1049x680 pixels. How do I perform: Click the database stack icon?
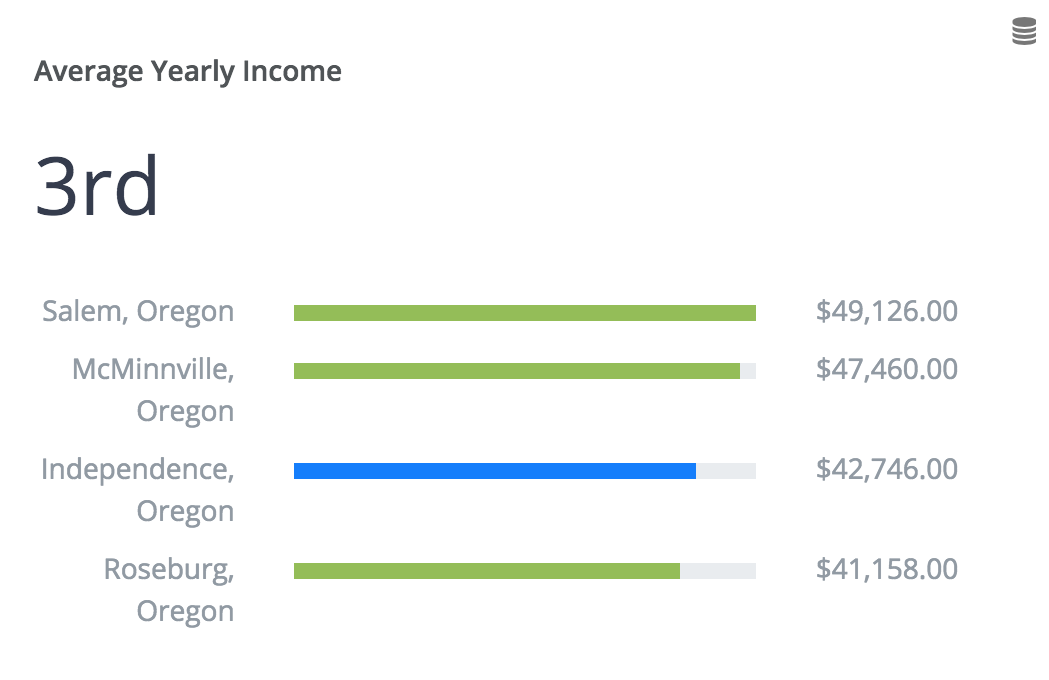pos(1024,31)
